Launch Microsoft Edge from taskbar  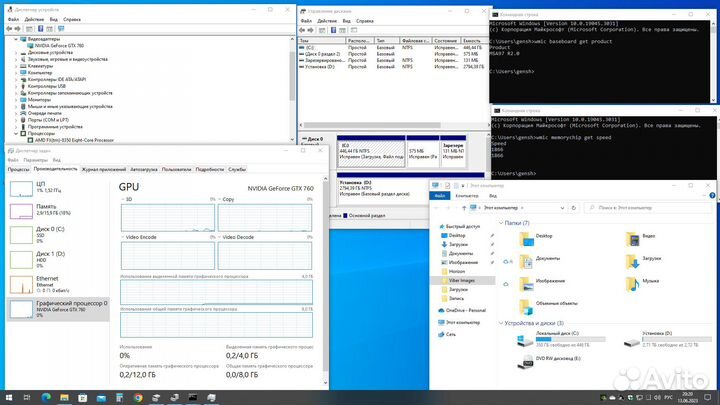coord(46,398)
